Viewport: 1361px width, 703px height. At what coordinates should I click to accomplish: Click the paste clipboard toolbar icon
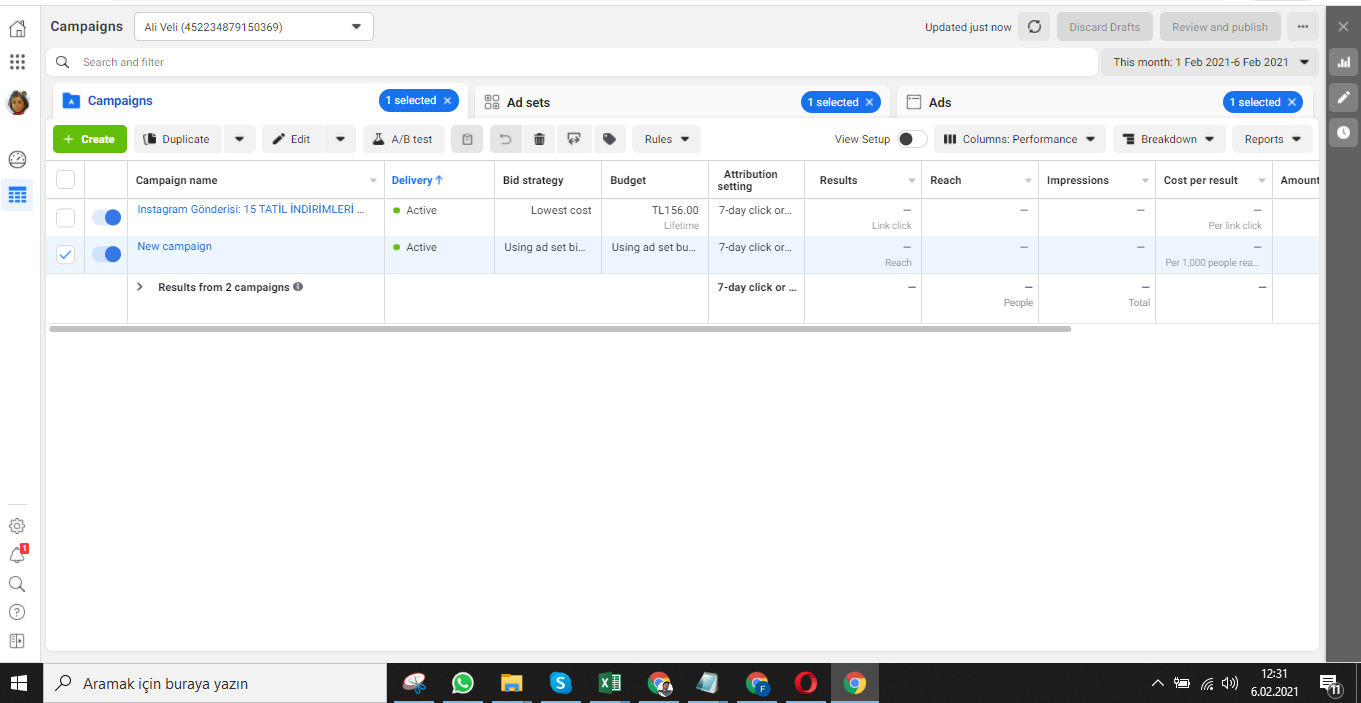pyautogui.click(x=467, y=139)
